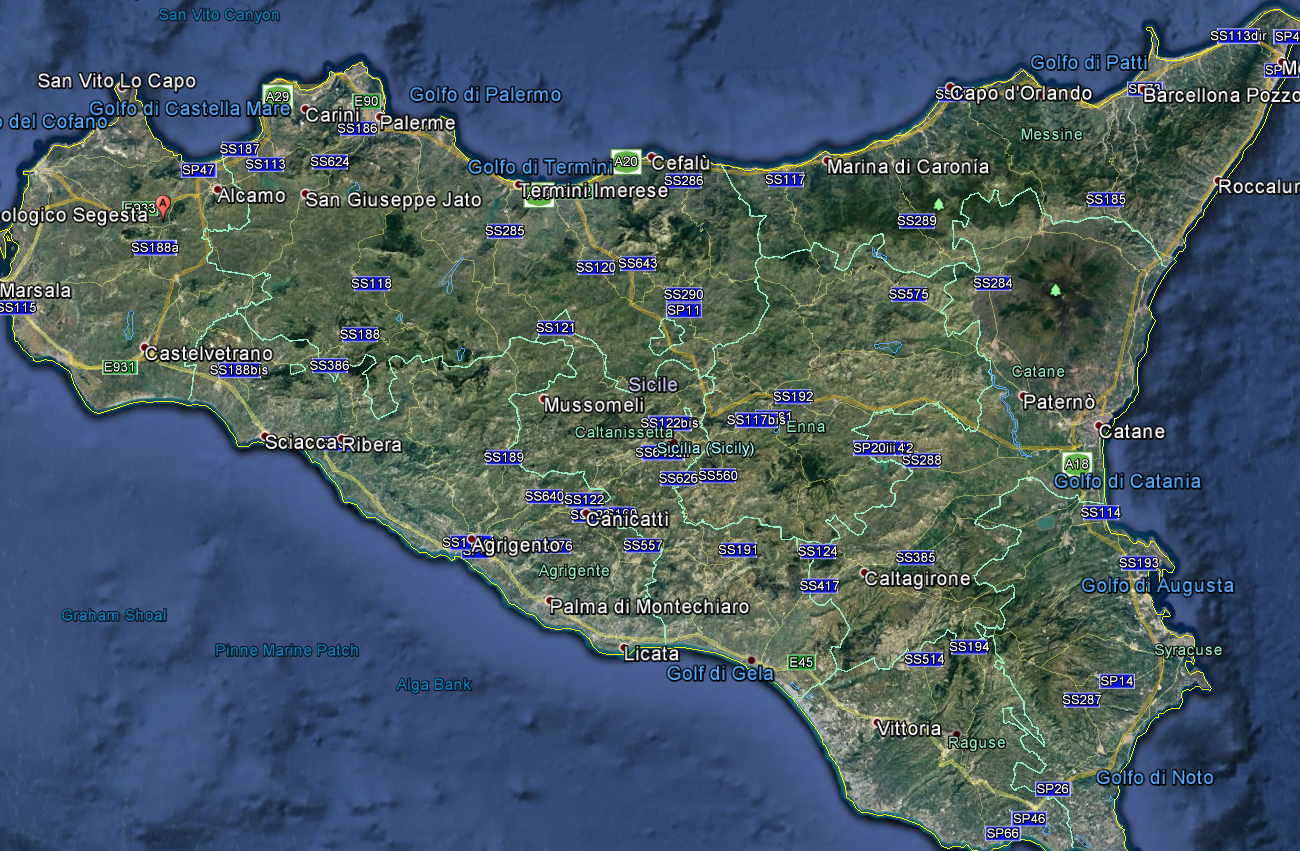Image resolution: width=1300 pixels, height=851 pixels.
Task: Select the SS118 road badge
Action: pos(371,284)
